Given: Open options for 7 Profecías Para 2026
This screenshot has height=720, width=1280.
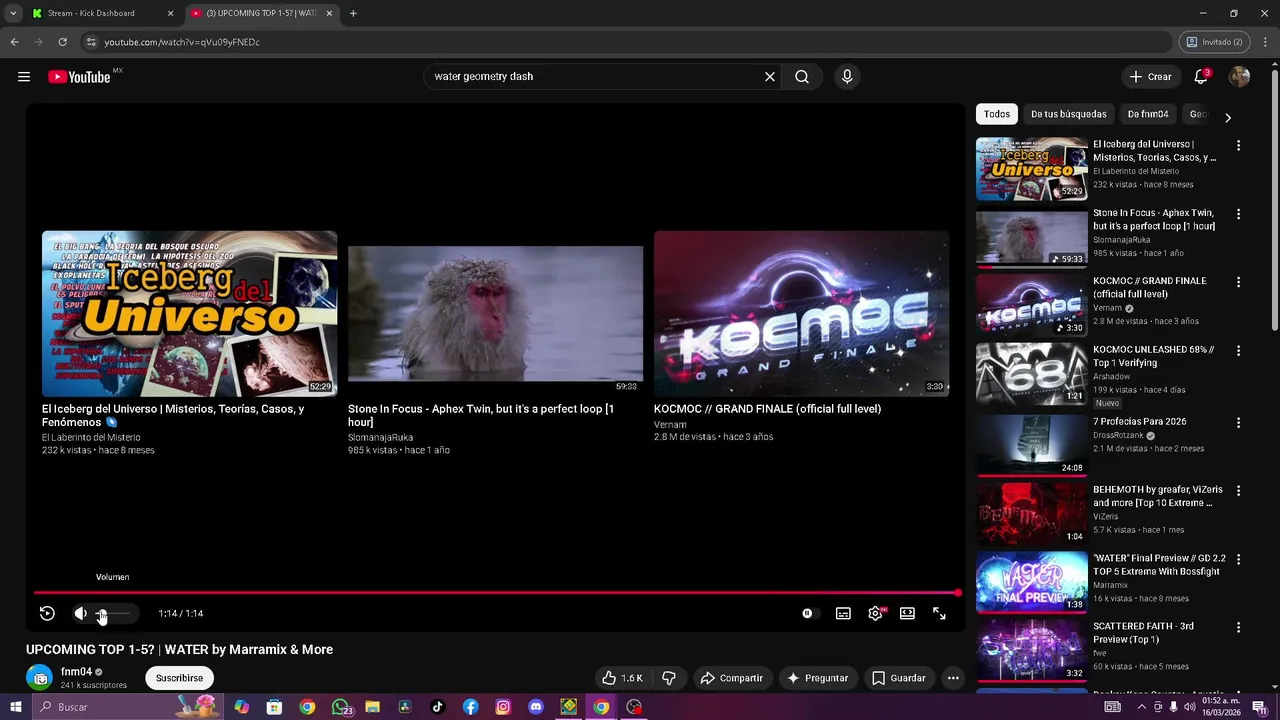Looking at the screenshot, I should pyautogui.click(x=1238, y=423).
